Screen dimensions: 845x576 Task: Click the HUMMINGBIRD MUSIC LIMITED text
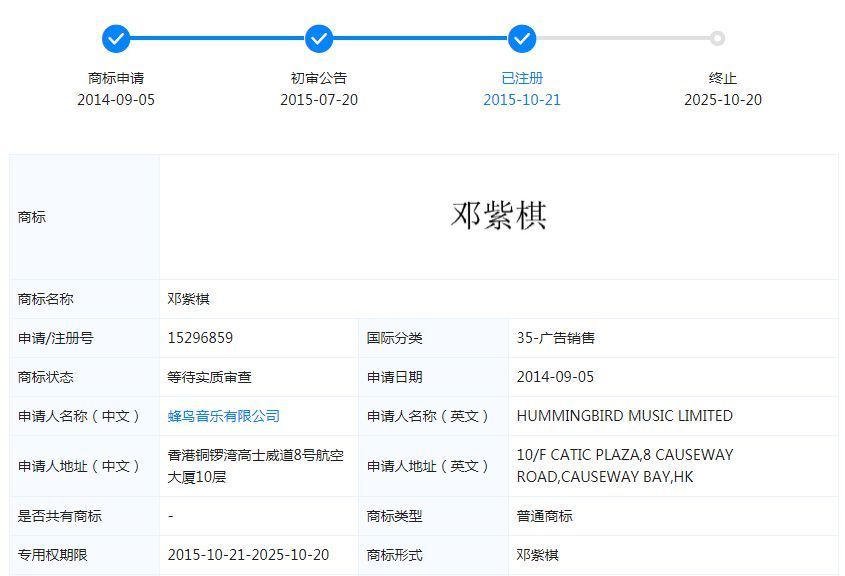(x=625, y=416)
